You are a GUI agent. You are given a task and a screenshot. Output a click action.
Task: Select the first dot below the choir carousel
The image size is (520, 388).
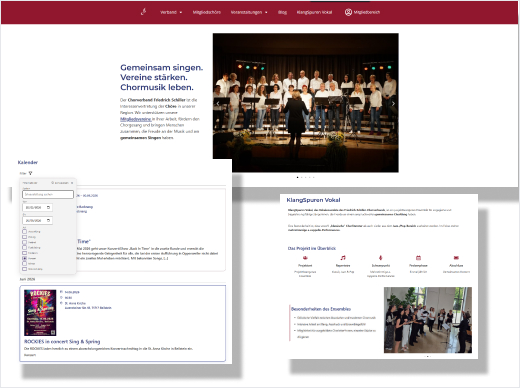(x=297, y=177)
